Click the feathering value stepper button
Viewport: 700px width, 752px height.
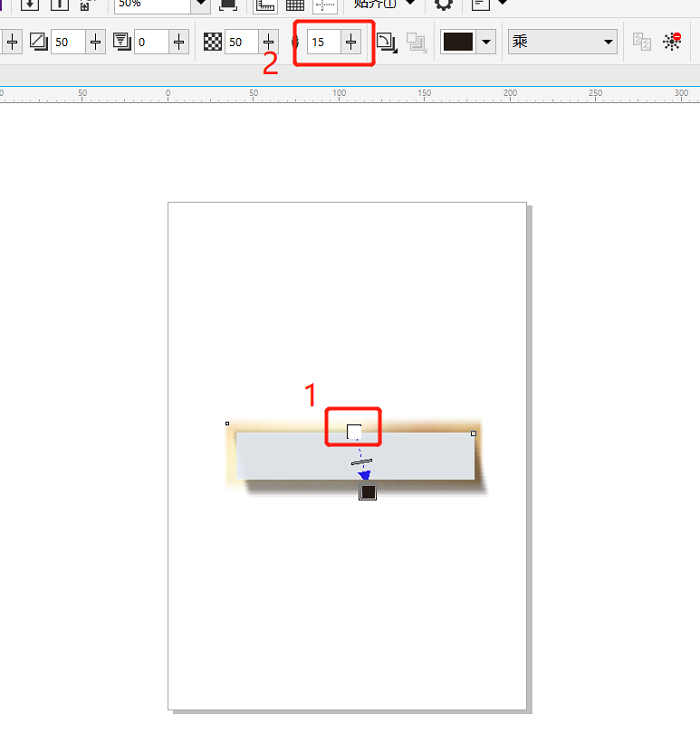pos(351,42)
